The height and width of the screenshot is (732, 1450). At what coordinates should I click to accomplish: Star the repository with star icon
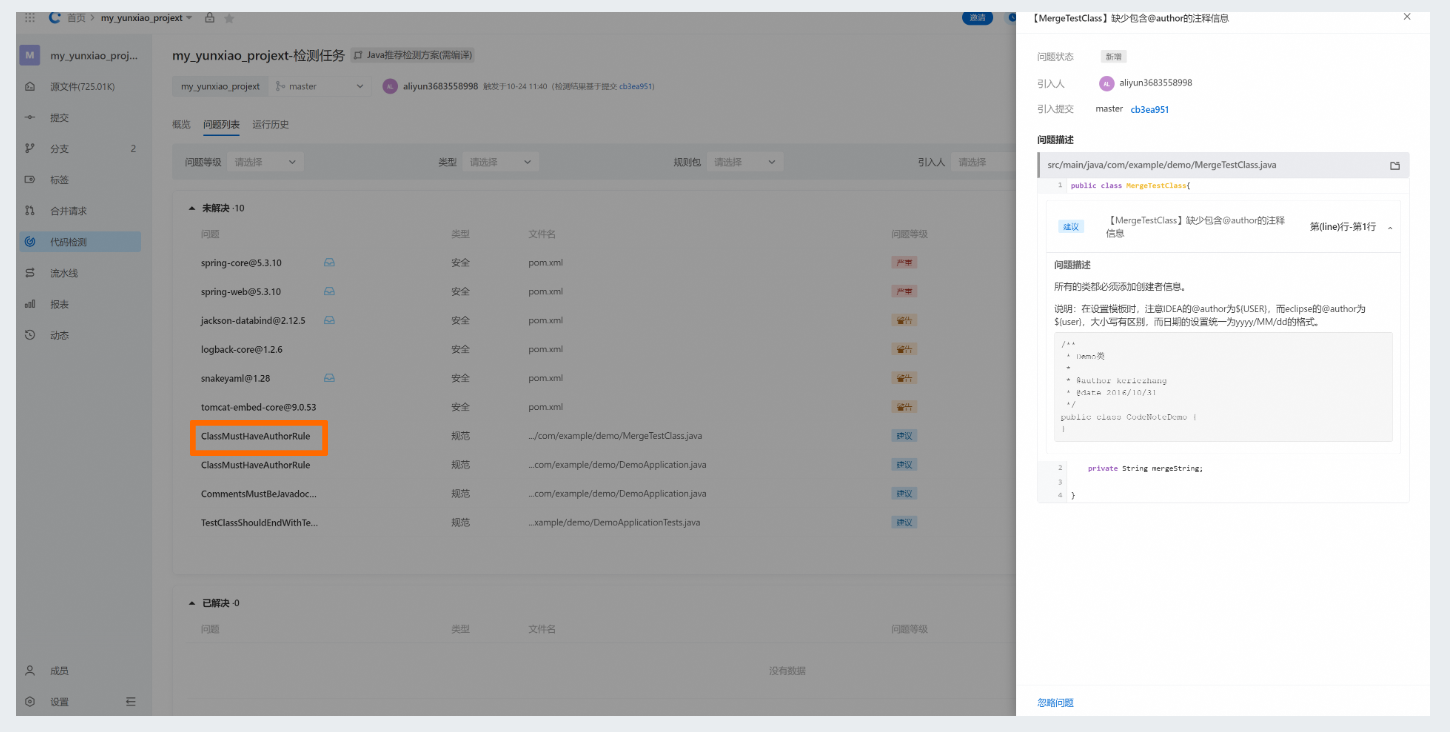[x=229, y=18]
